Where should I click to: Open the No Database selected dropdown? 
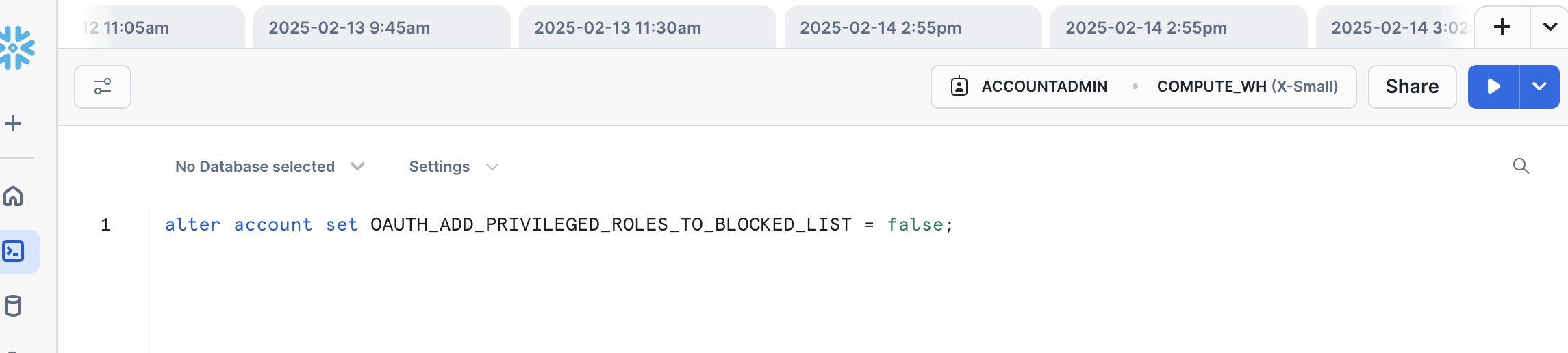(x=270, y=167)
